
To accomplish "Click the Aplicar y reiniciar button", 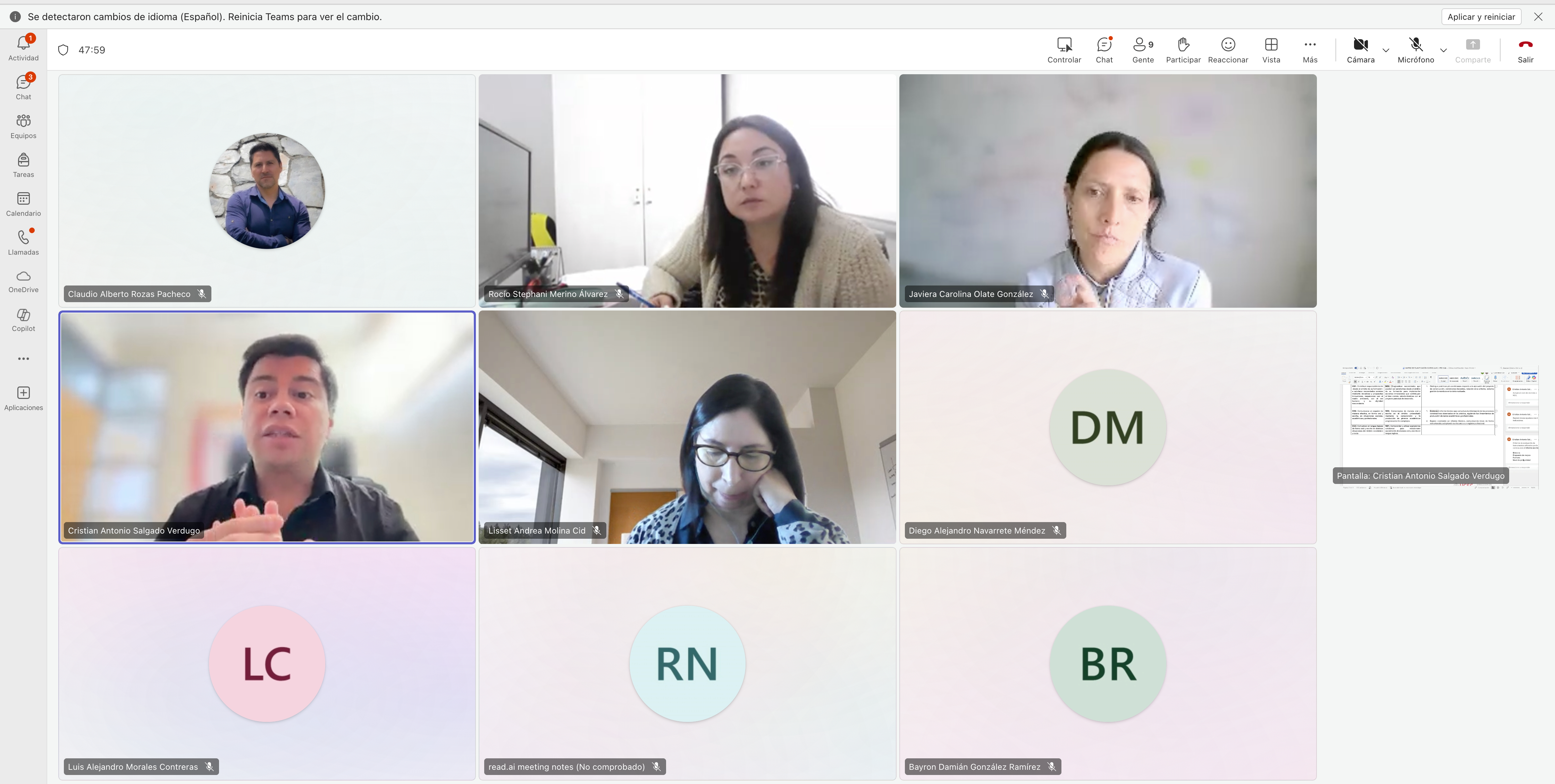I will 1481,17.
